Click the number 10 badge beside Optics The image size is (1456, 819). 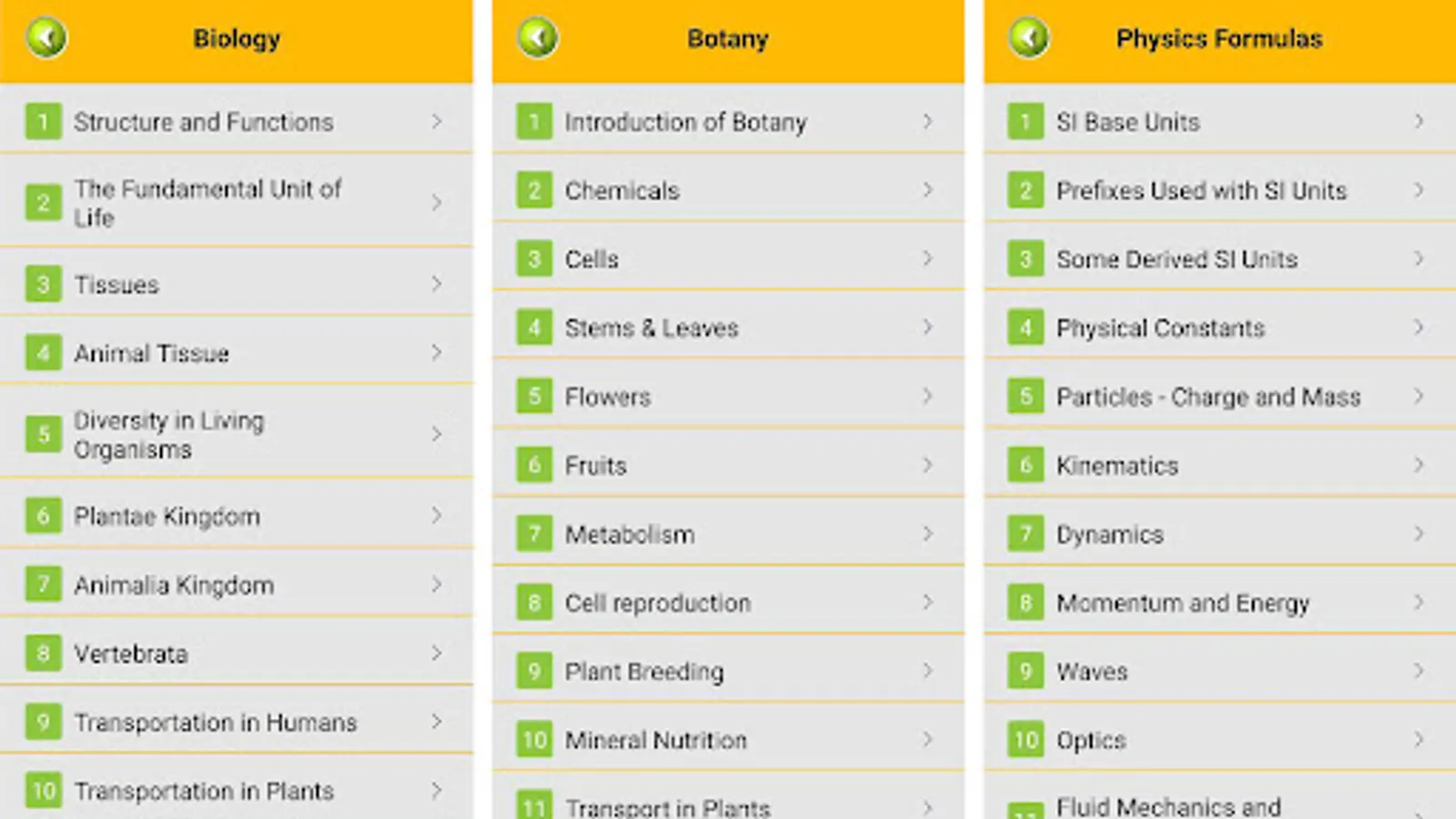[1026, 740]
